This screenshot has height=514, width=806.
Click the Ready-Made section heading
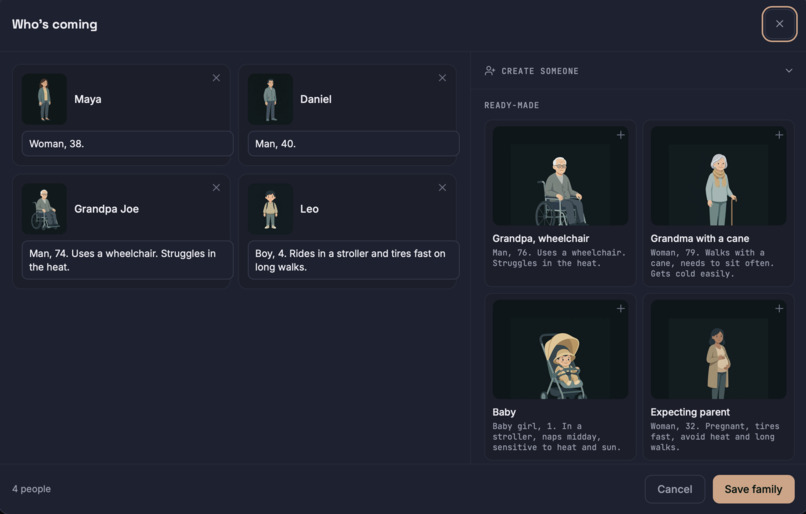point(511,105)
